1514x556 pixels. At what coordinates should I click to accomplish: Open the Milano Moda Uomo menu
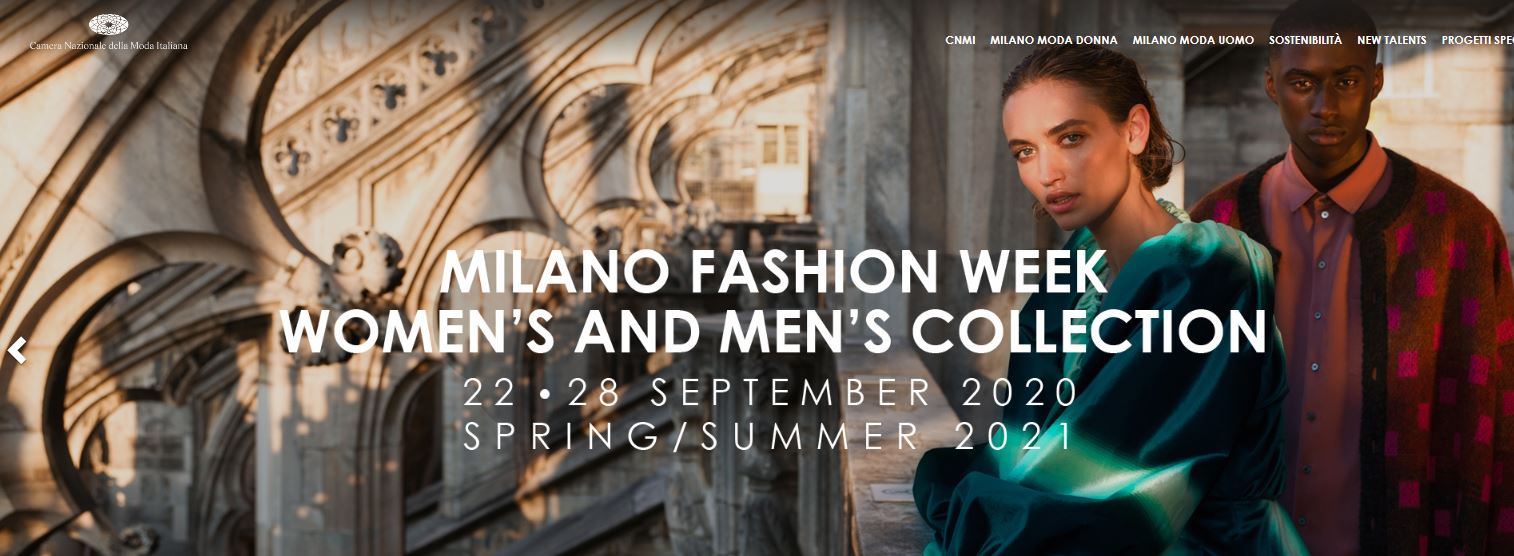[1193, 41]
